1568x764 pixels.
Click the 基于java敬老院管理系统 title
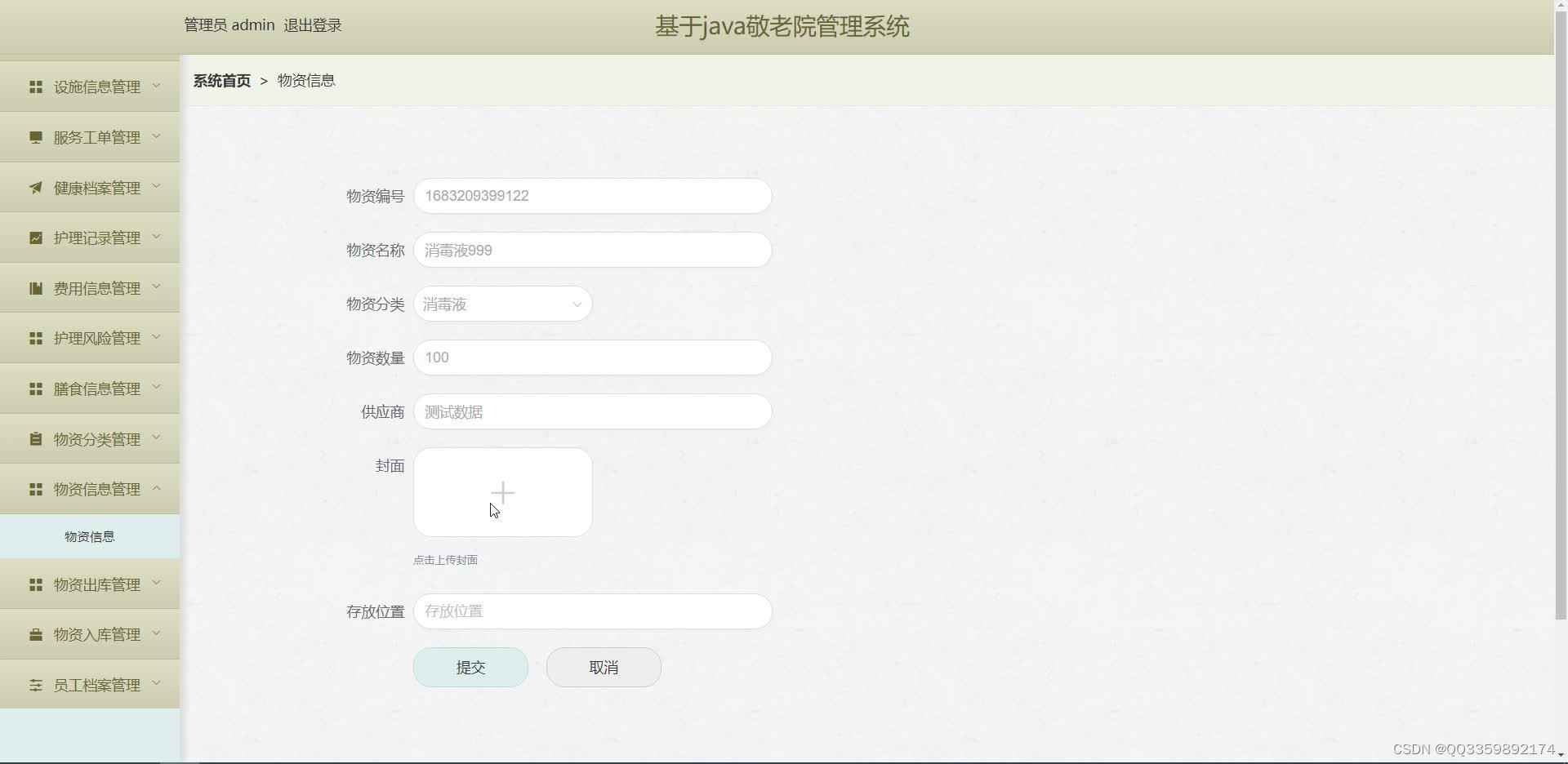pyautogui.click(x=782, y=27)
